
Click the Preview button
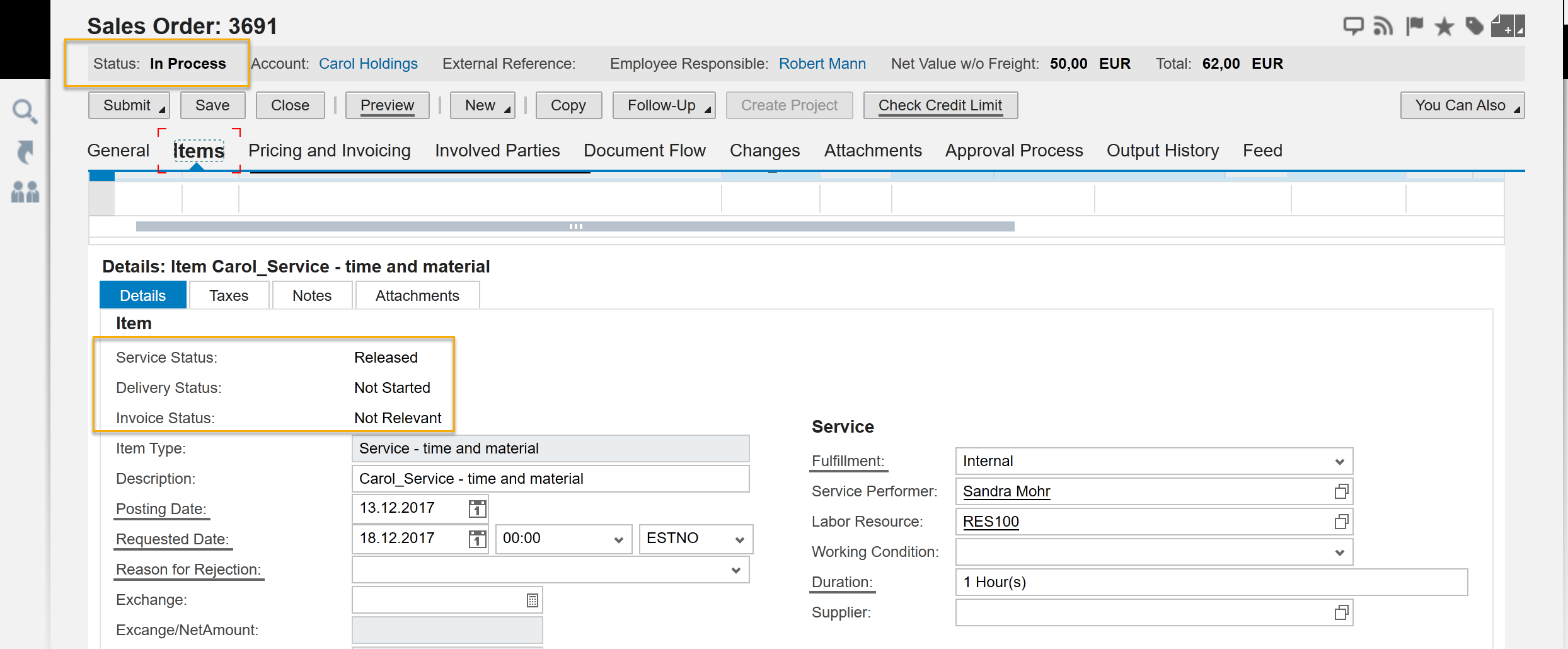tap(387, 105)
